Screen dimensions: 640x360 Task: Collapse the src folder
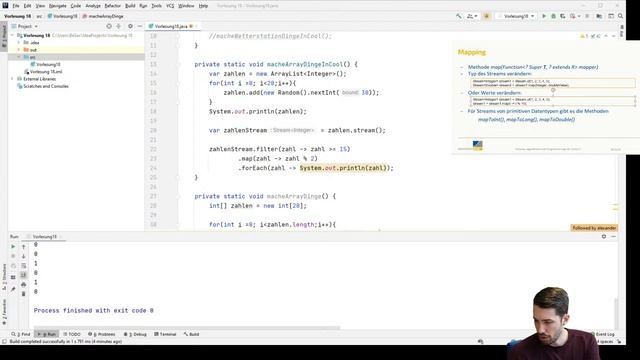tap(19, 57)
